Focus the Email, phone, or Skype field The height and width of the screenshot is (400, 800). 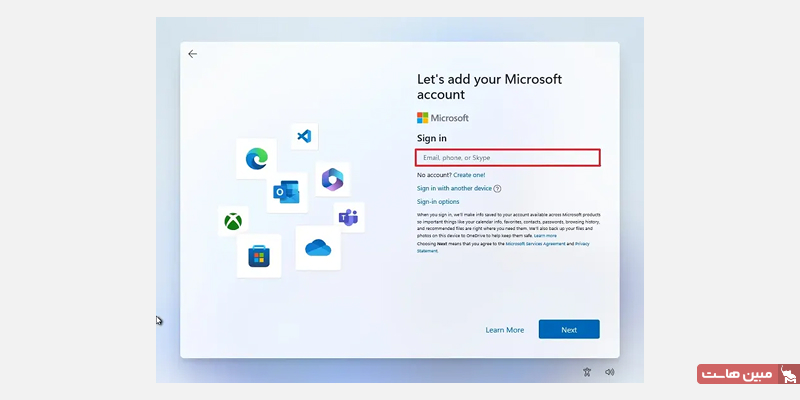(x=508, y=158)
